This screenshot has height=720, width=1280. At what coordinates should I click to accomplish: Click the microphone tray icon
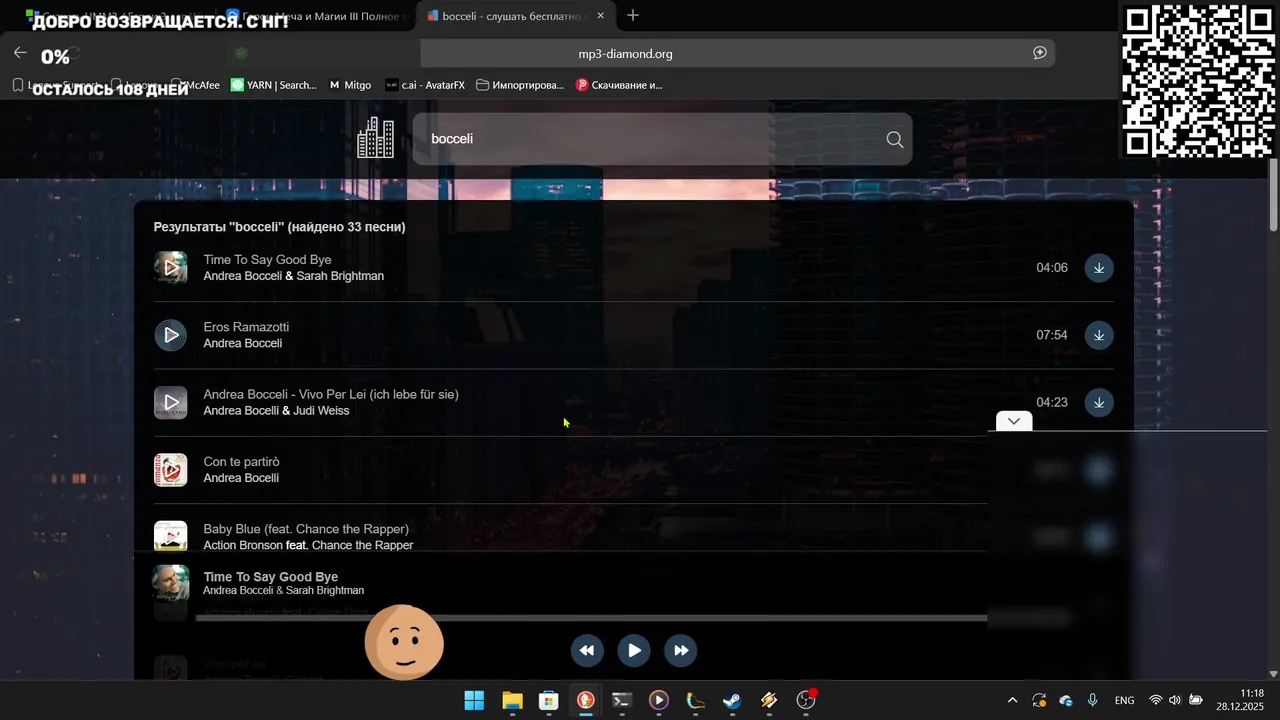coord(1093,700)
